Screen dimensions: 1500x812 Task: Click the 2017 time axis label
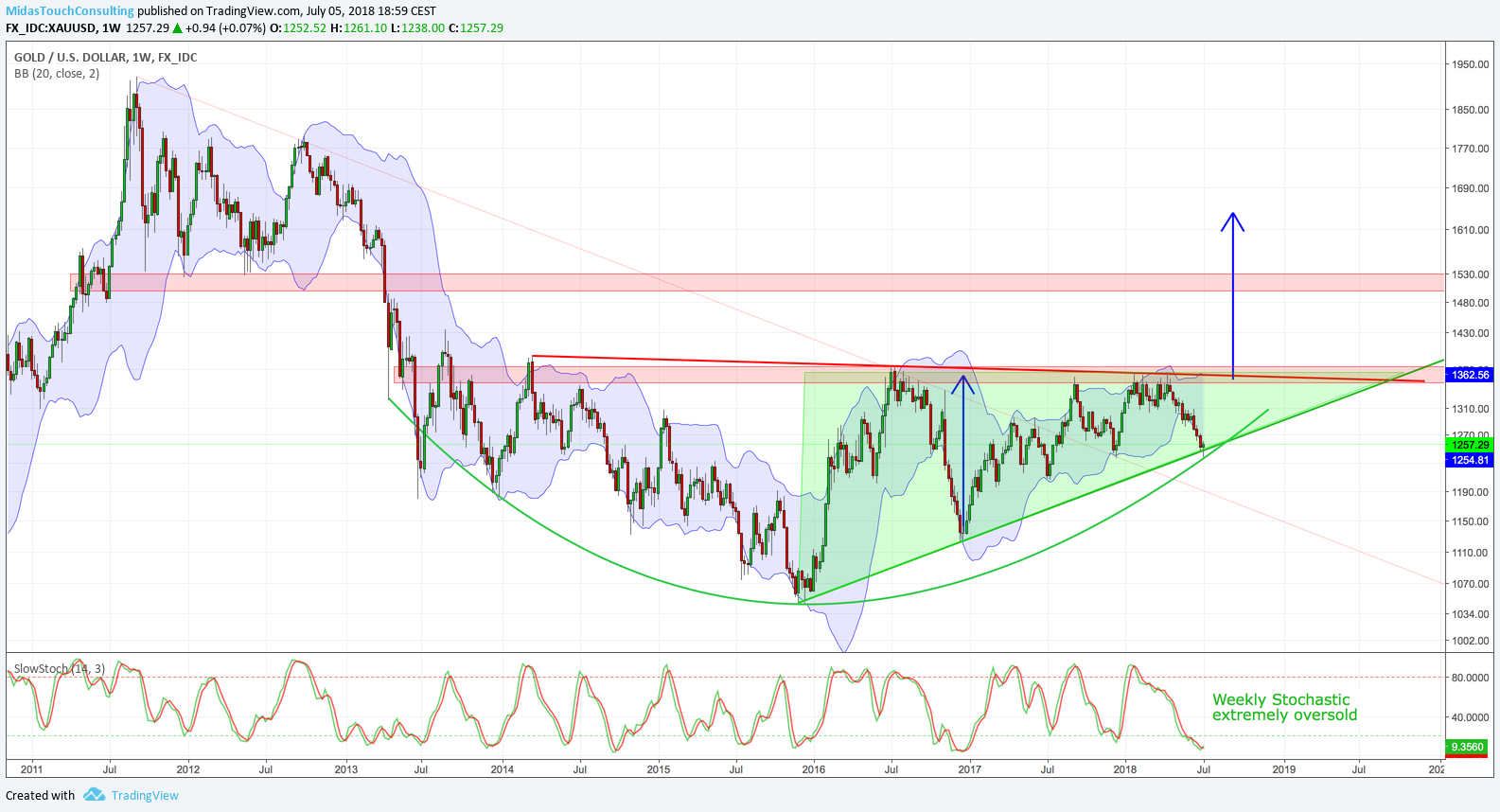click(970, 769)
